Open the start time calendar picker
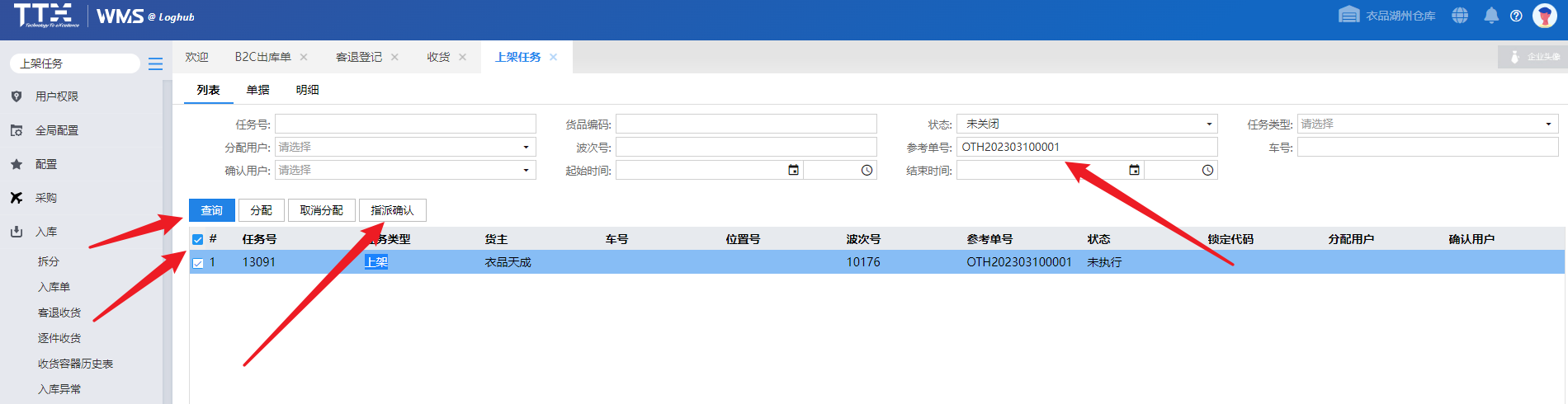 [793, 170]
